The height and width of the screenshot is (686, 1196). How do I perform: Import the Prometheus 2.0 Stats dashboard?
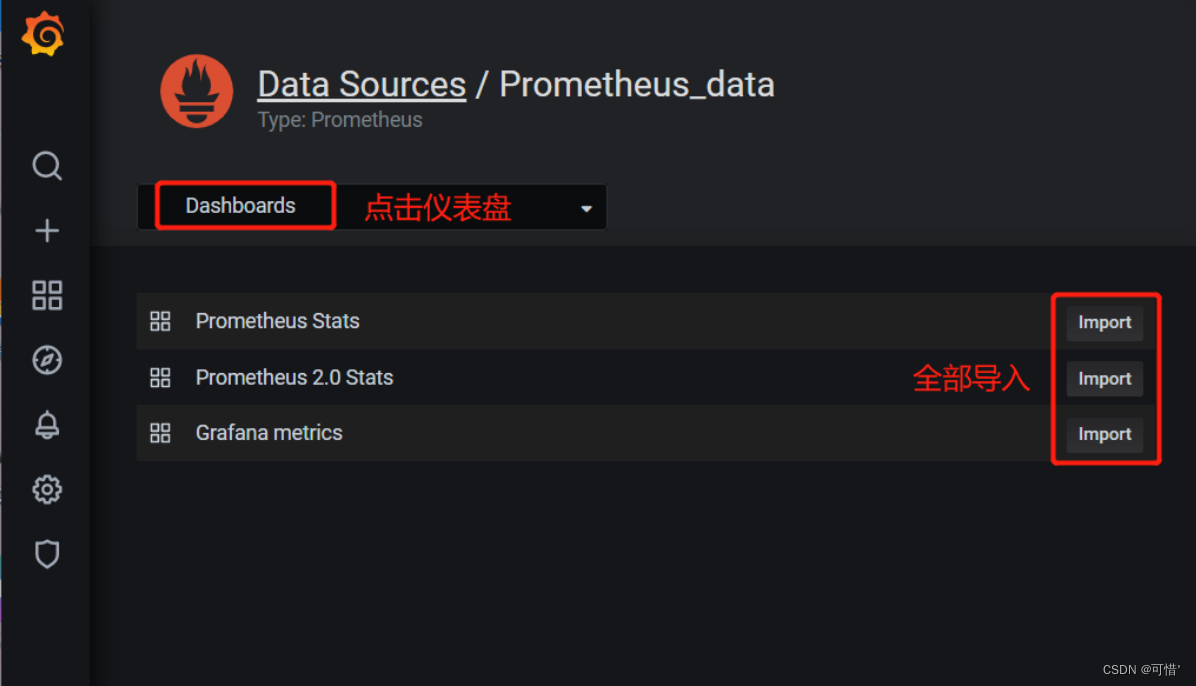tap(1104, 379)
